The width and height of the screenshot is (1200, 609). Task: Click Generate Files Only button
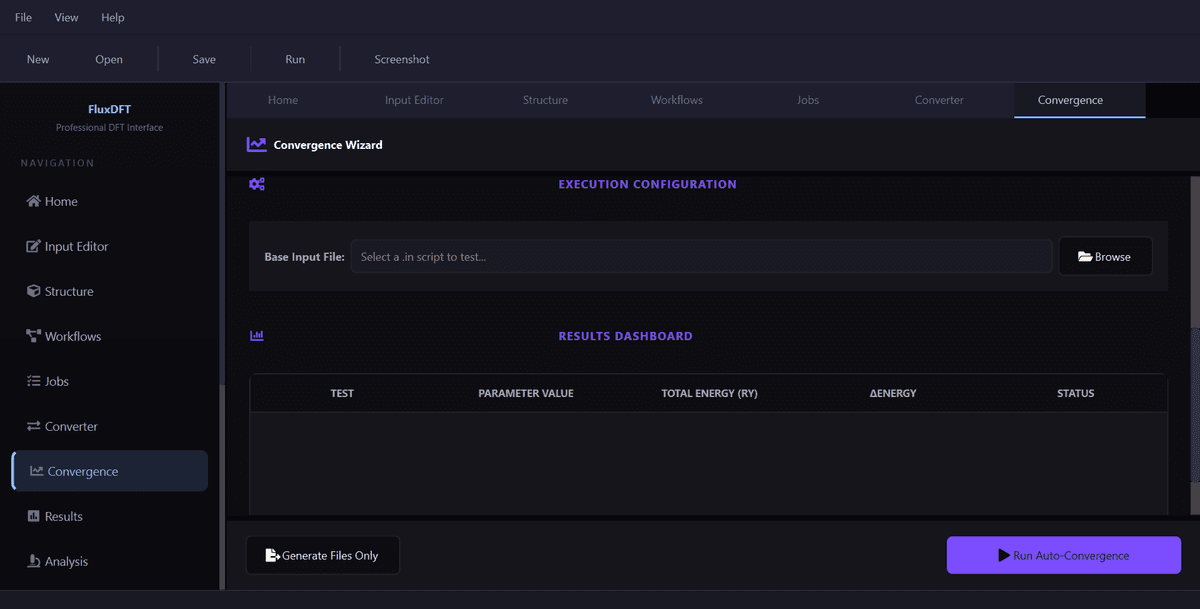(x=322, y=555)
